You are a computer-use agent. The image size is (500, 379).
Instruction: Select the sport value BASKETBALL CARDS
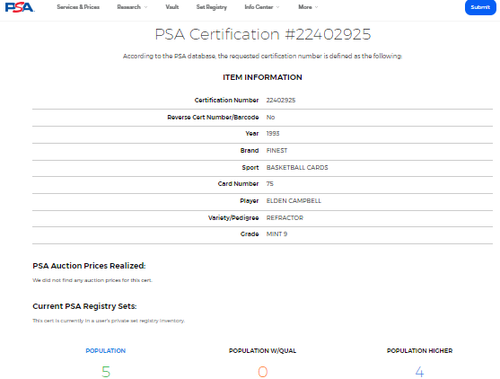coord(297,168)
